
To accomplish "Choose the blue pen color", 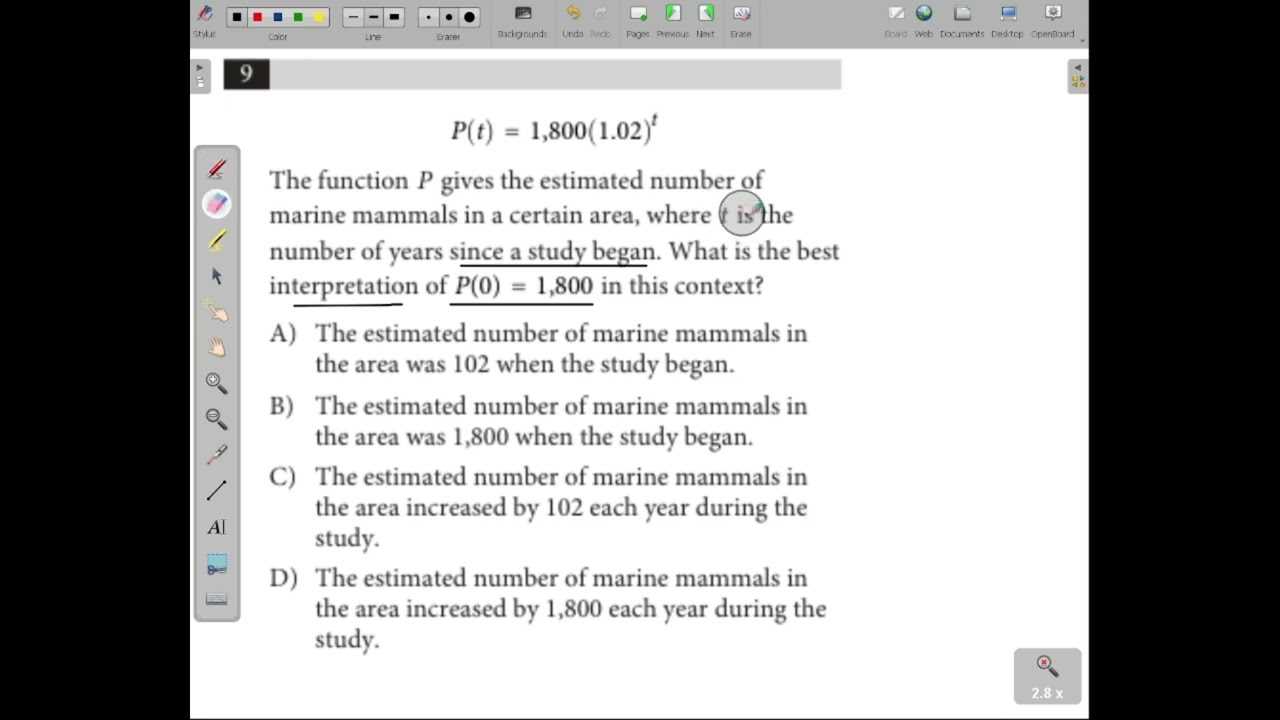I will click(278, 17).
